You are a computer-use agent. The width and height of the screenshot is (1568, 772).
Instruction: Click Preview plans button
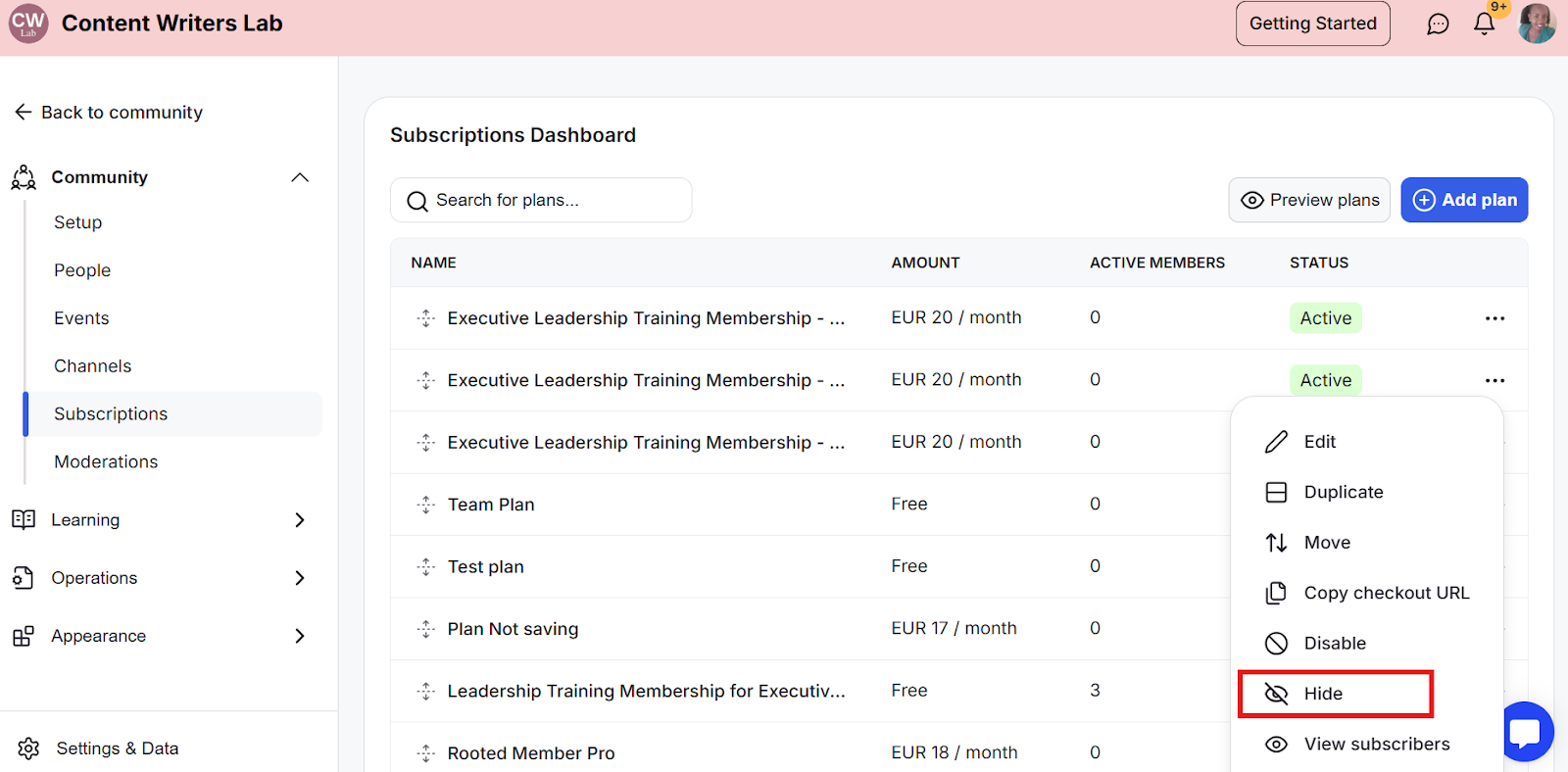[x=1309, y=200]
